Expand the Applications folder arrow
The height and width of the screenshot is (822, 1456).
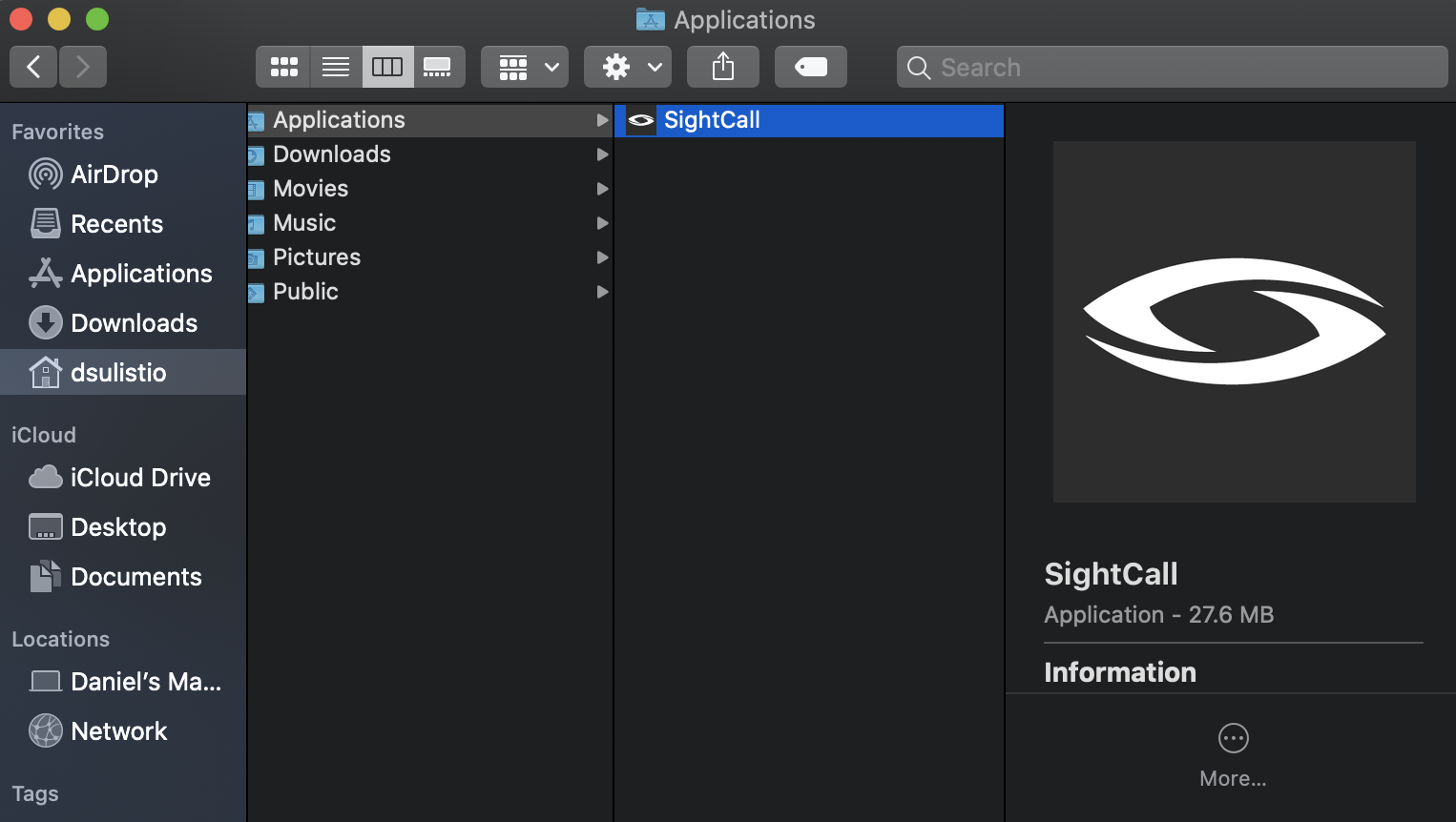click(602, 120)
